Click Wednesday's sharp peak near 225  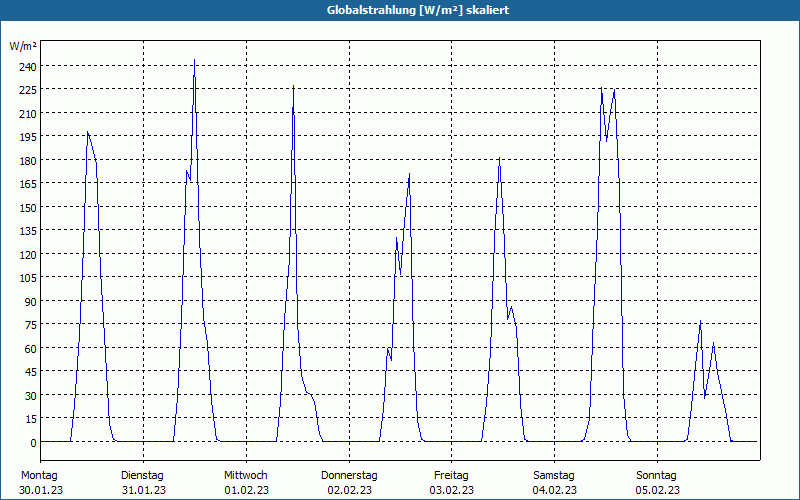pos(293,86)
